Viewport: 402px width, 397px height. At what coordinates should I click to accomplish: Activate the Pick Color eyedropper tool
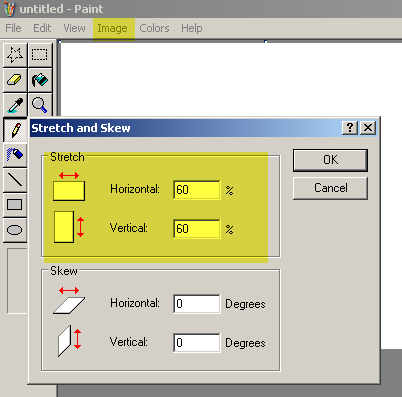[x=15, y=105]
